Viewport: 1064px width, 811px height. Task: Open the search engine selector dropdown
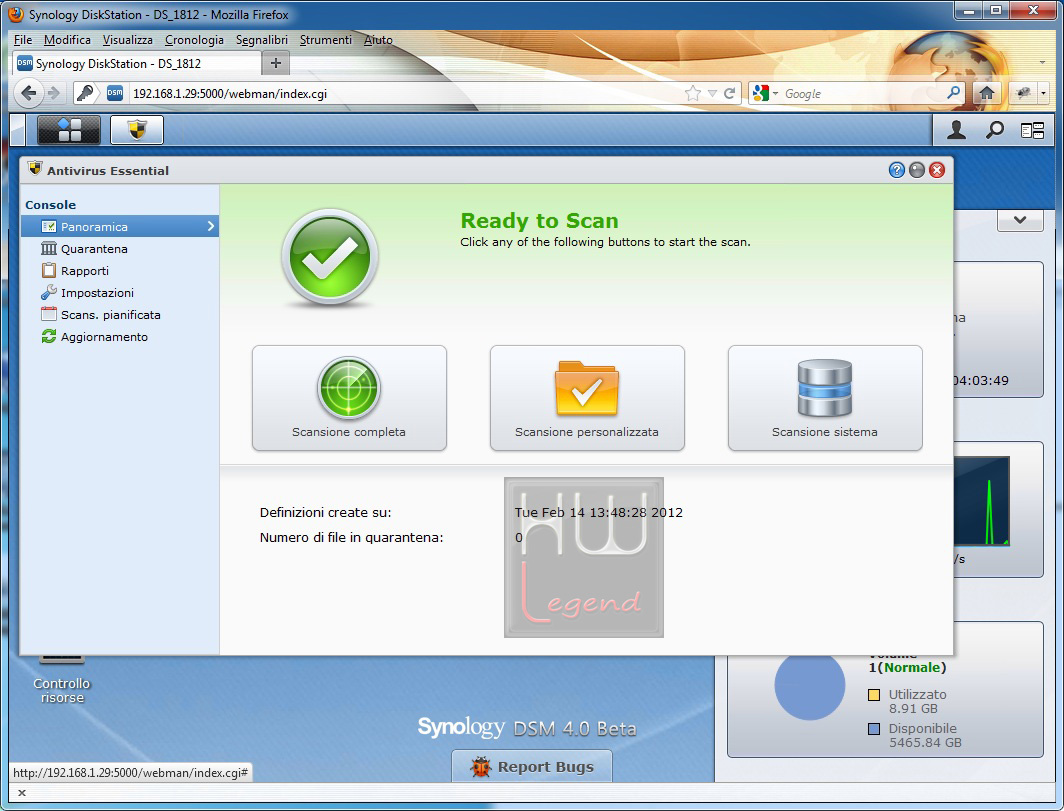tap(764, 94)
